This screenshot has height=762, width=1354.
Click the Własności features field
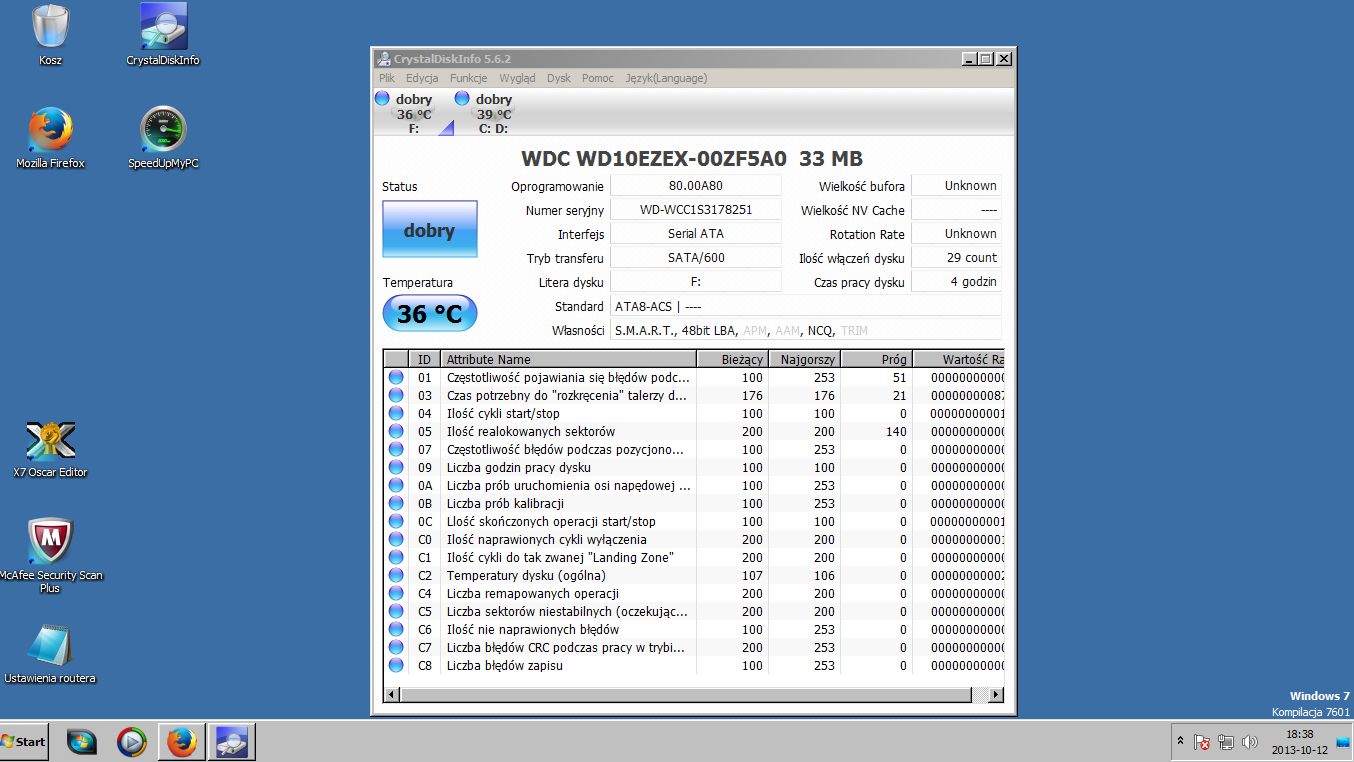coord(806,330)
